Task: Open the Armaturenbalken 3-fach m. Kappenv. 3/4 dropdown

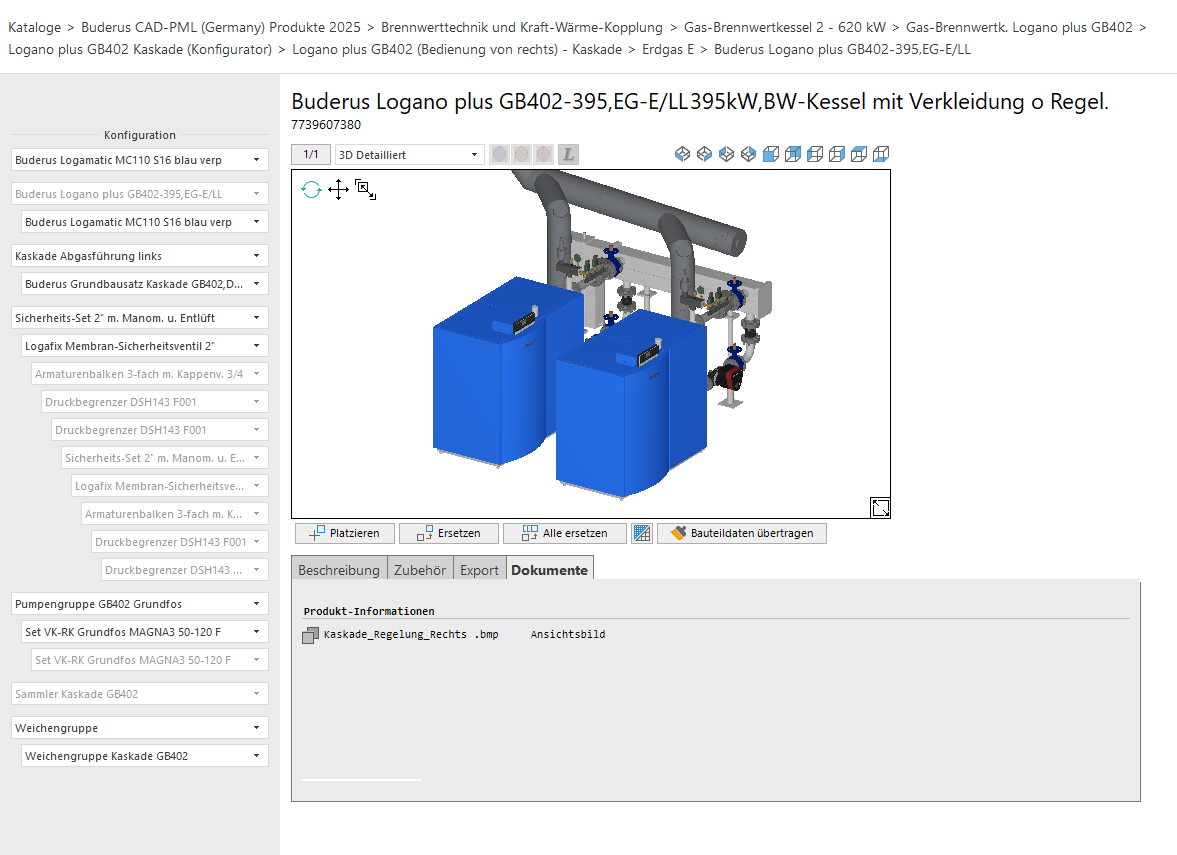Action: pyautogui.click(x=149, y=374)
